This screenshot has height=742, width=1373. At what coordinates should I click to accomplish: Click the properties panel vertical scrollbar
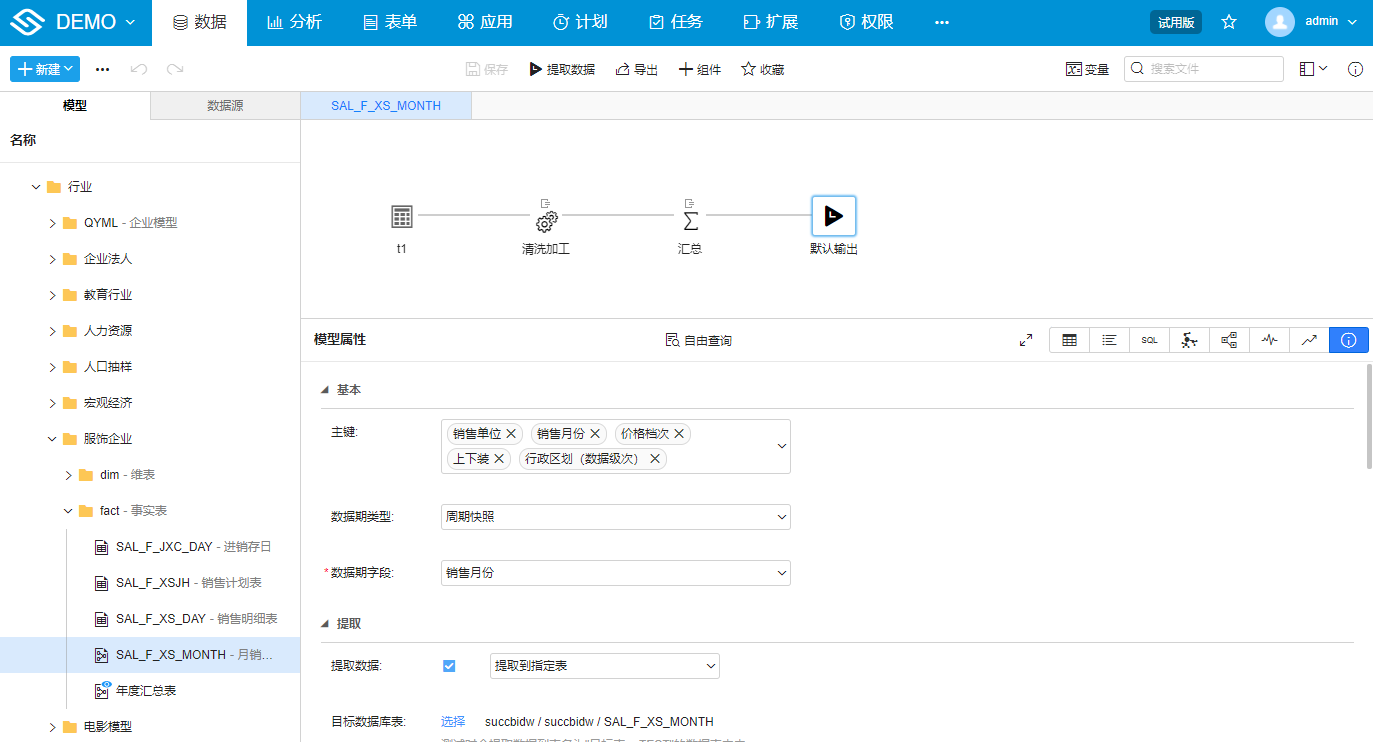(x=1367, y=415)
